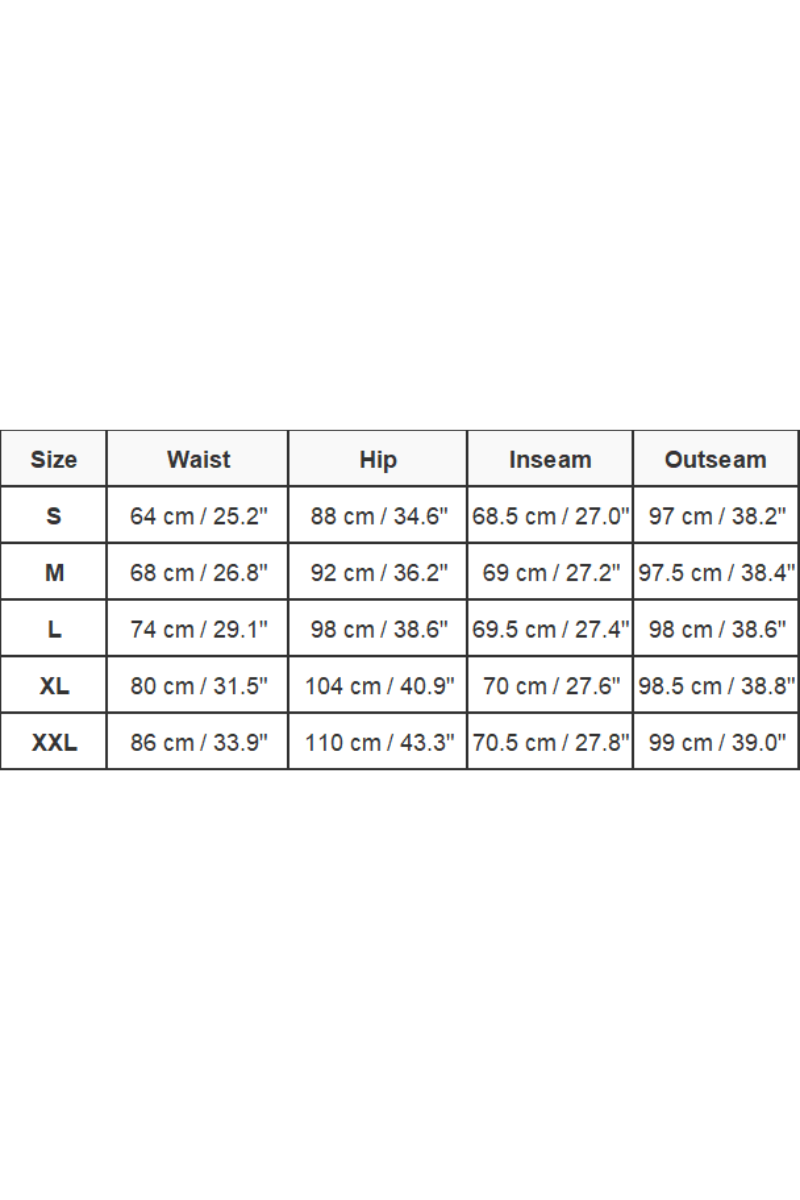Click the M size row label
800x1200 pixels.
pos(54,572)
